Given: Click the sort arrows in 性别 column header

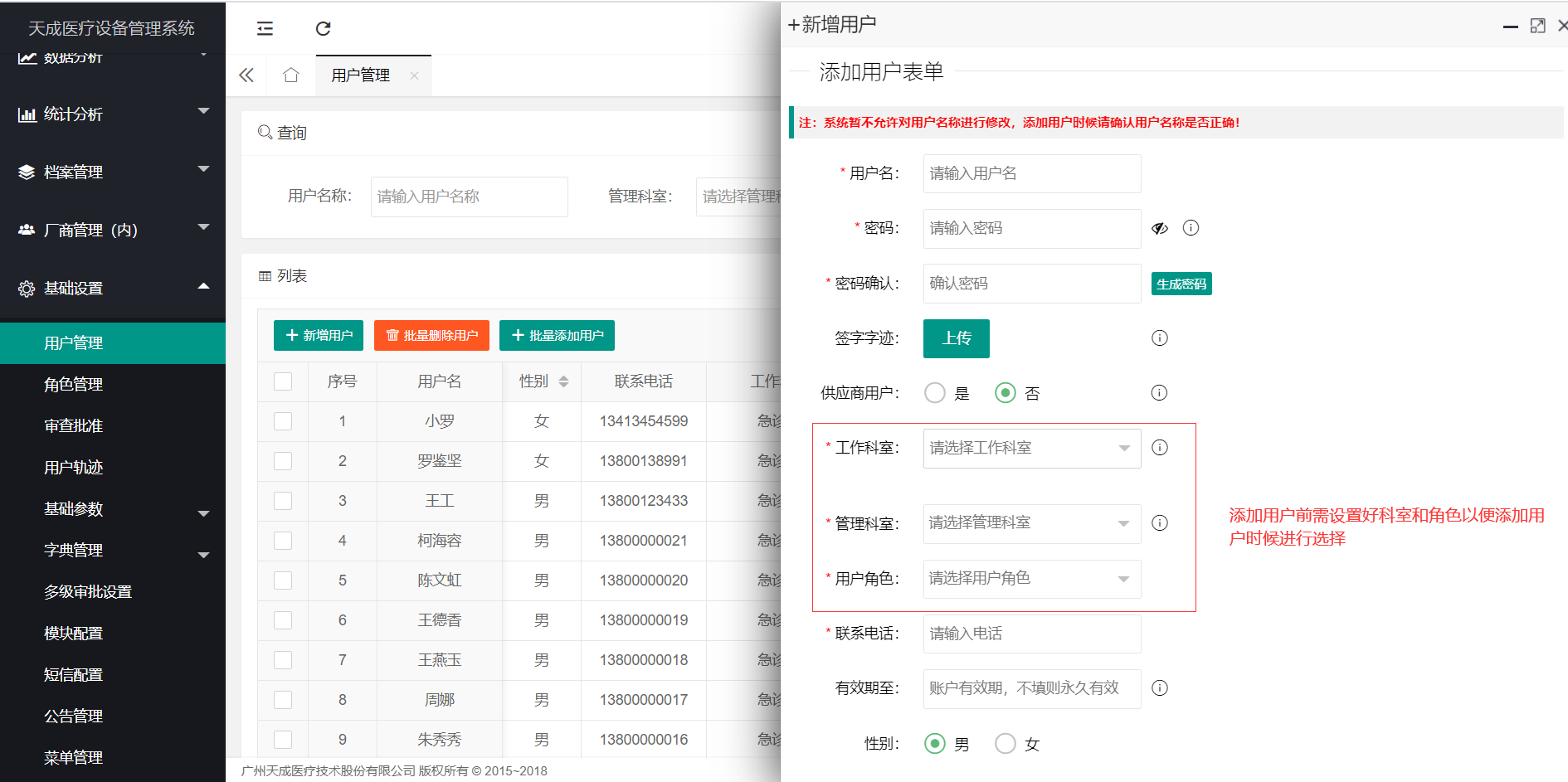Looking at the screenshot, I should (x=563, y=381).
